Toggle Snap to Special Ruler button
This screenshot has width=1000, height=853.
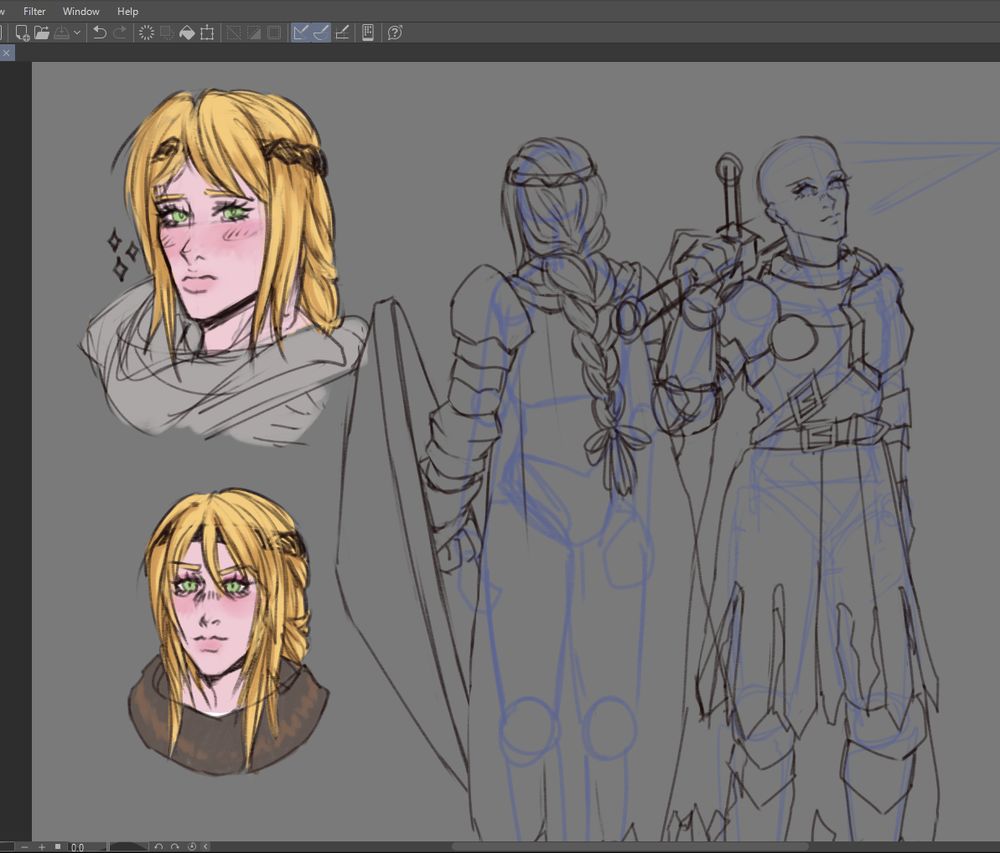pos(320,33)
